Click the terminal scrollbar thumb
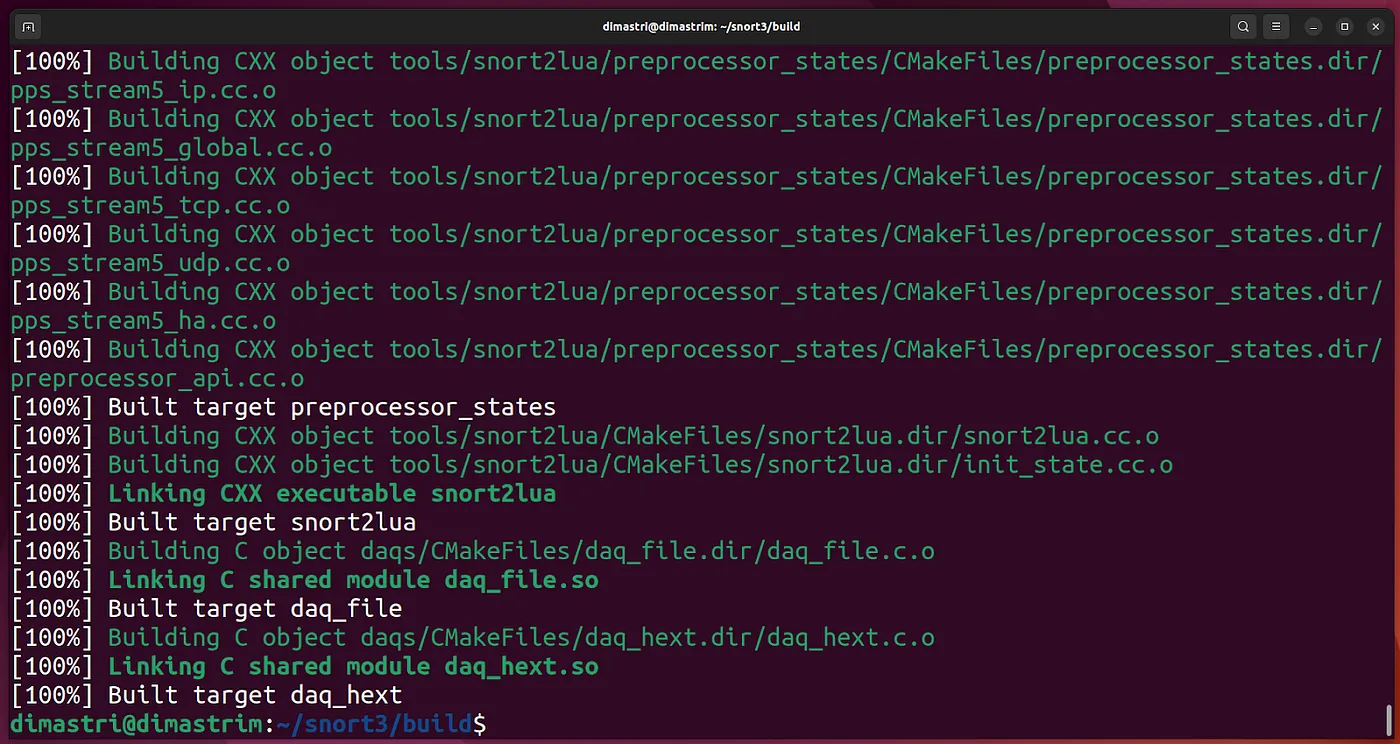Screen dimensions: 1400x744 click(x=1388, y=719)
